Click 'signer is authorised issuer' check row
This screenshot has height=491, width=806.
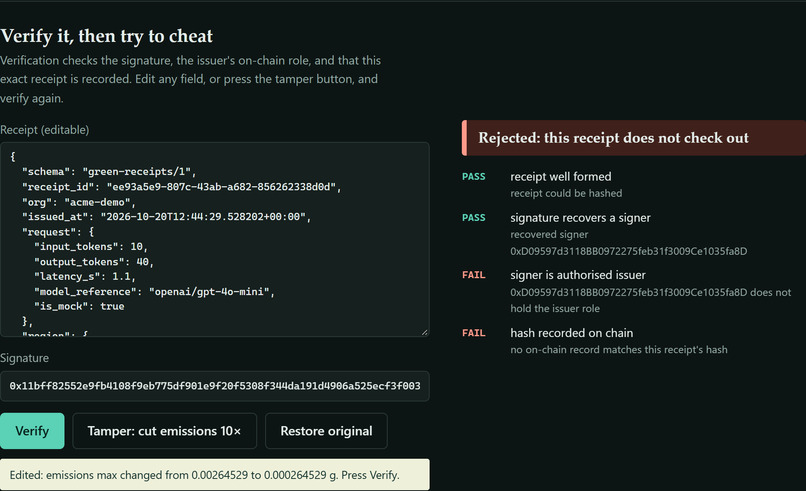[x=578, y=275]
